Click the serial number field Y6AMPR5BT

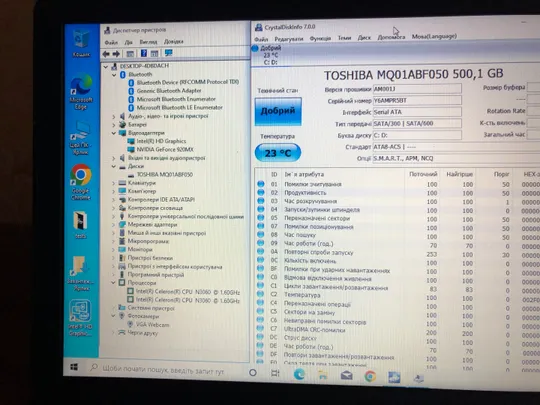click(x=417, y=101)
